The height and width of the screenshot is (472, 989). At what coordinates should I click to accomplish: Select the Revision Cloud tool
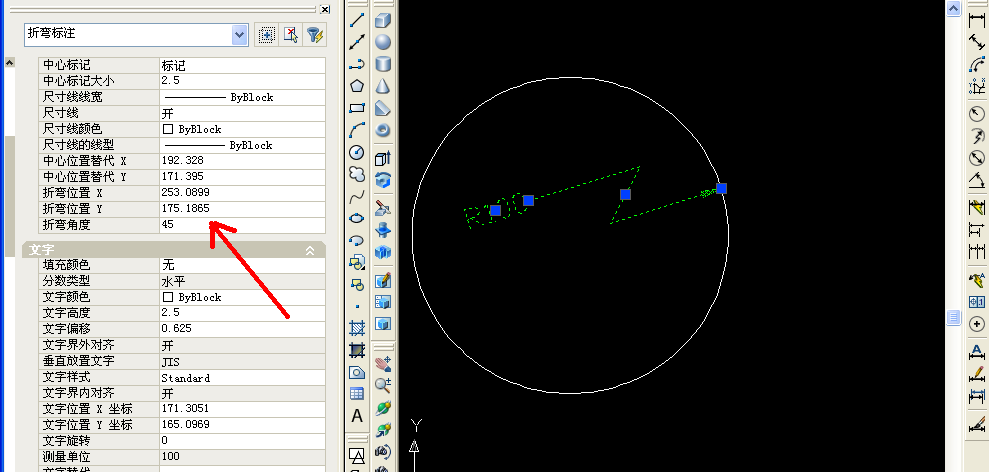click(x=357, y=174)
